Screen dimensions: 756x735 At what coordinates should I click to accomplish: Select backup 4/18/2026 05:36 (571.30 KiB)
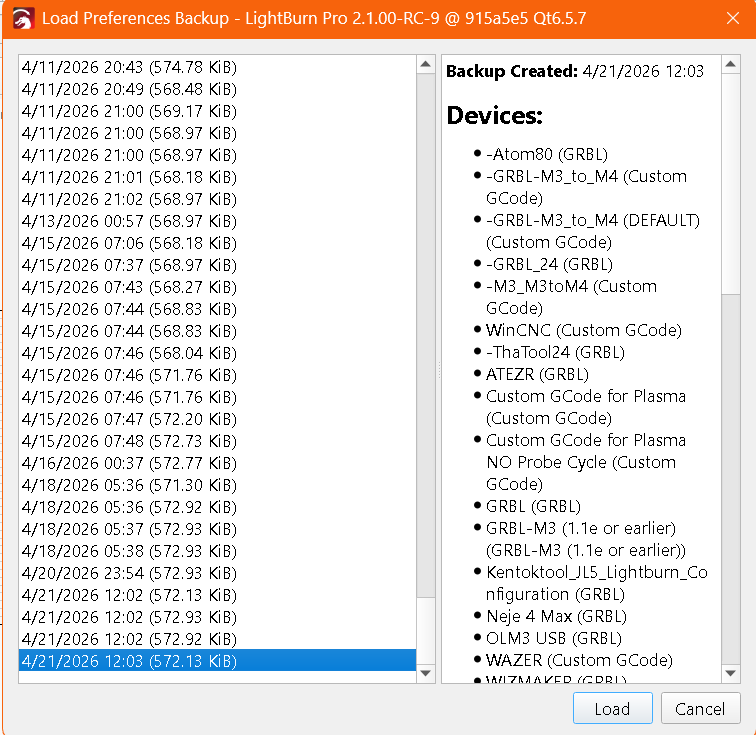point(129,485)
